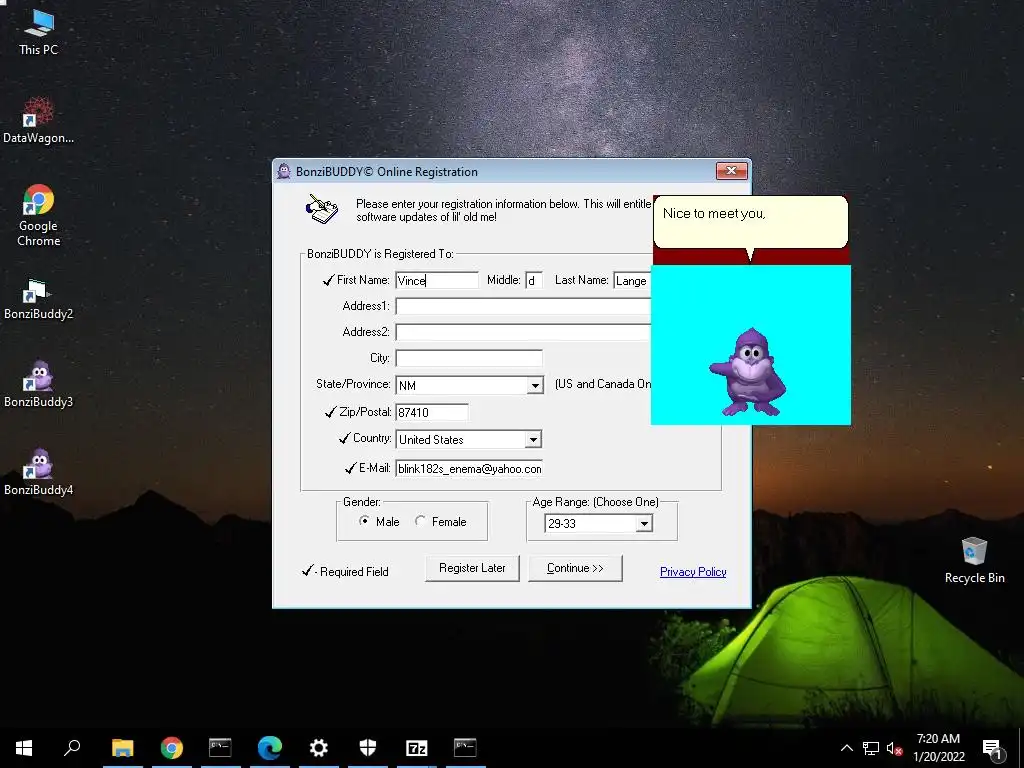
Task: Open the BonziBuddy3 desktop shortcut
Action: tap(38, 385)
